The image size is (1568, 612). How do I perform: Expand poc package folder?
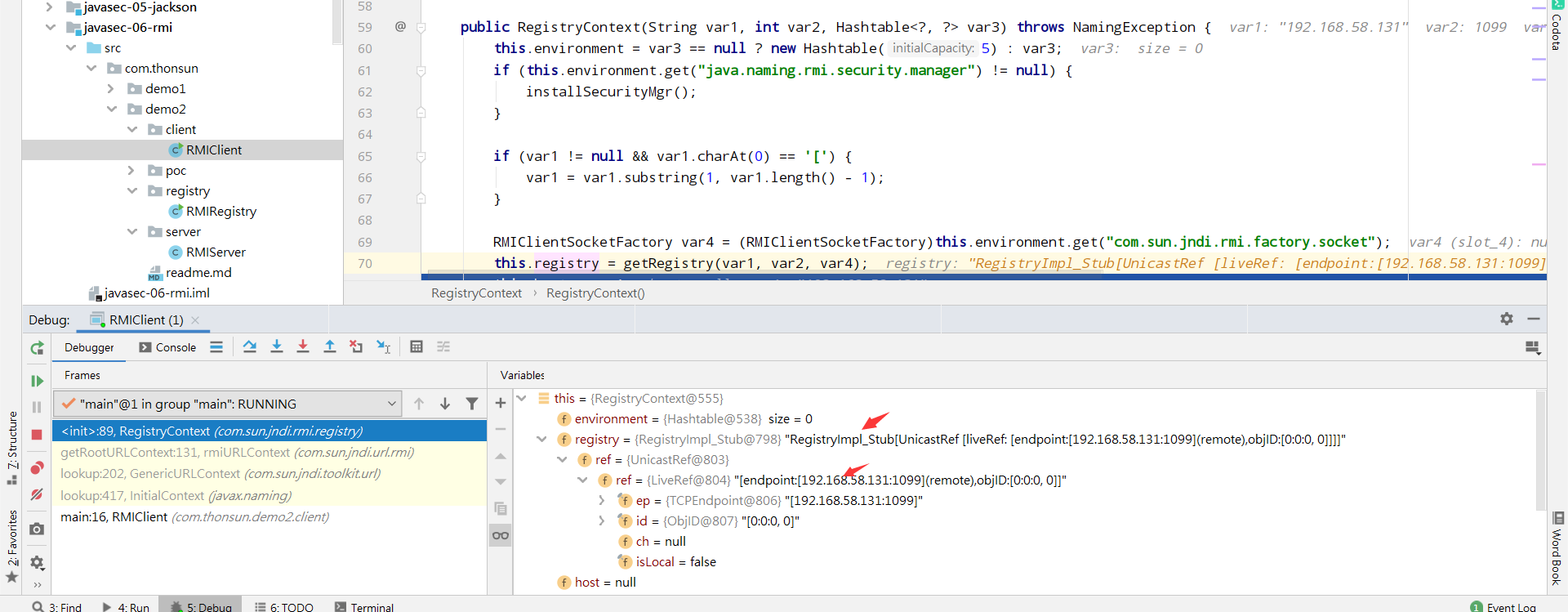pyautogui.click(x=131, y=171)
